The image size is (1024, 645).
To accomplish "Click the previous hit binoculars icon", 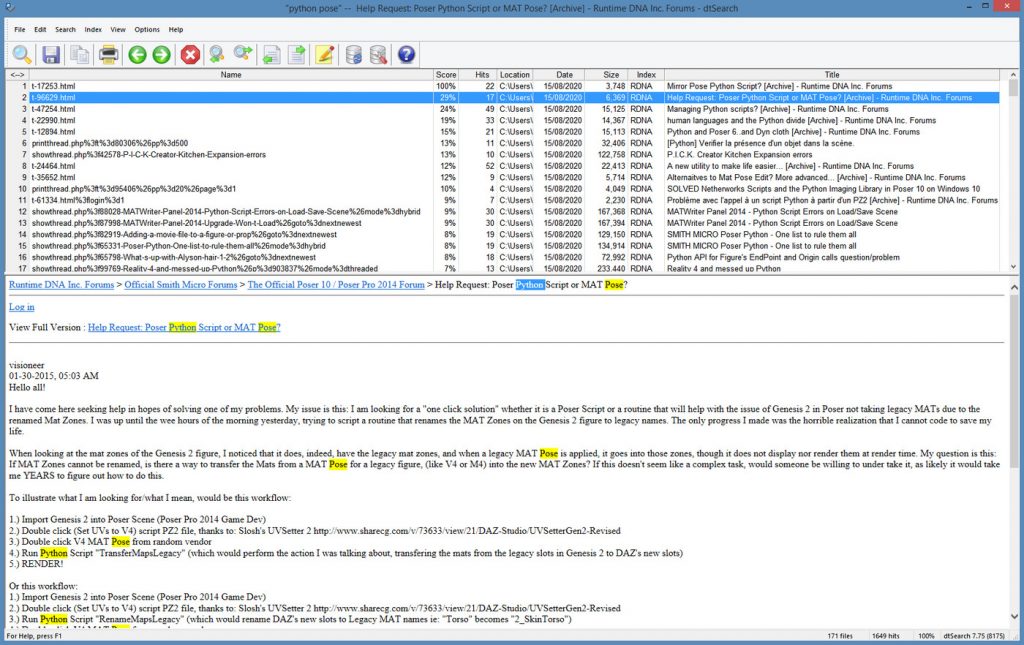I will click(217, 54).
